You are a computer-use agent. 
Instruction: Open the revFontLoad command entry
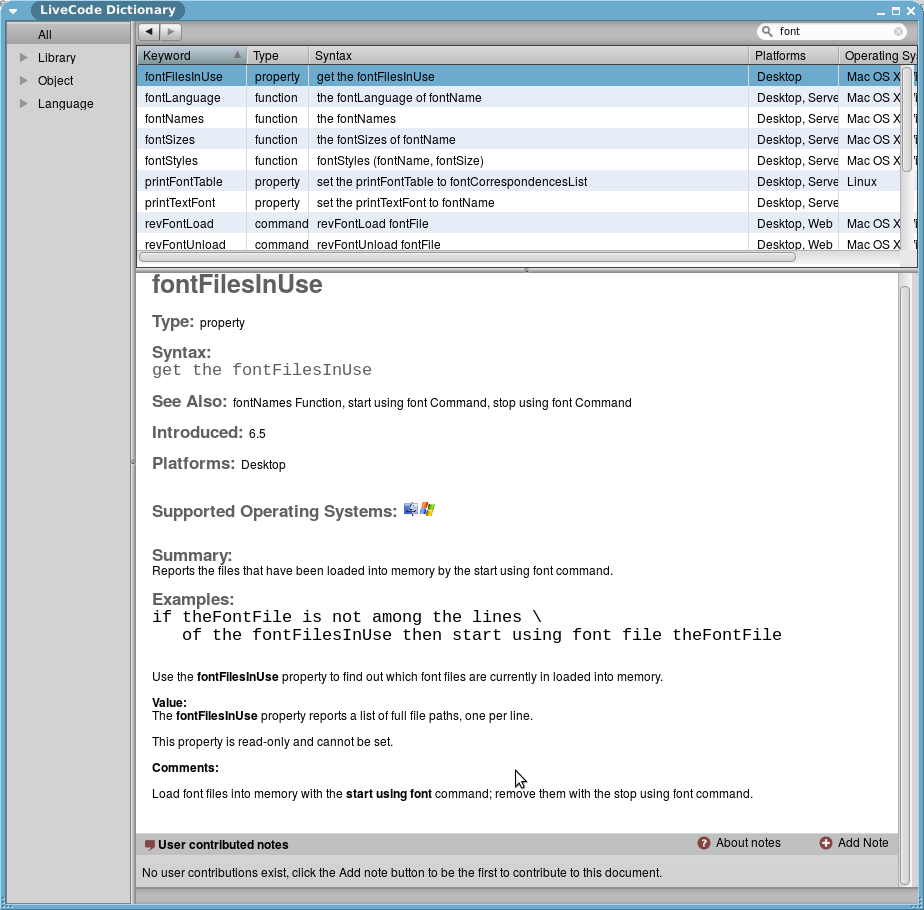(180, 224)
